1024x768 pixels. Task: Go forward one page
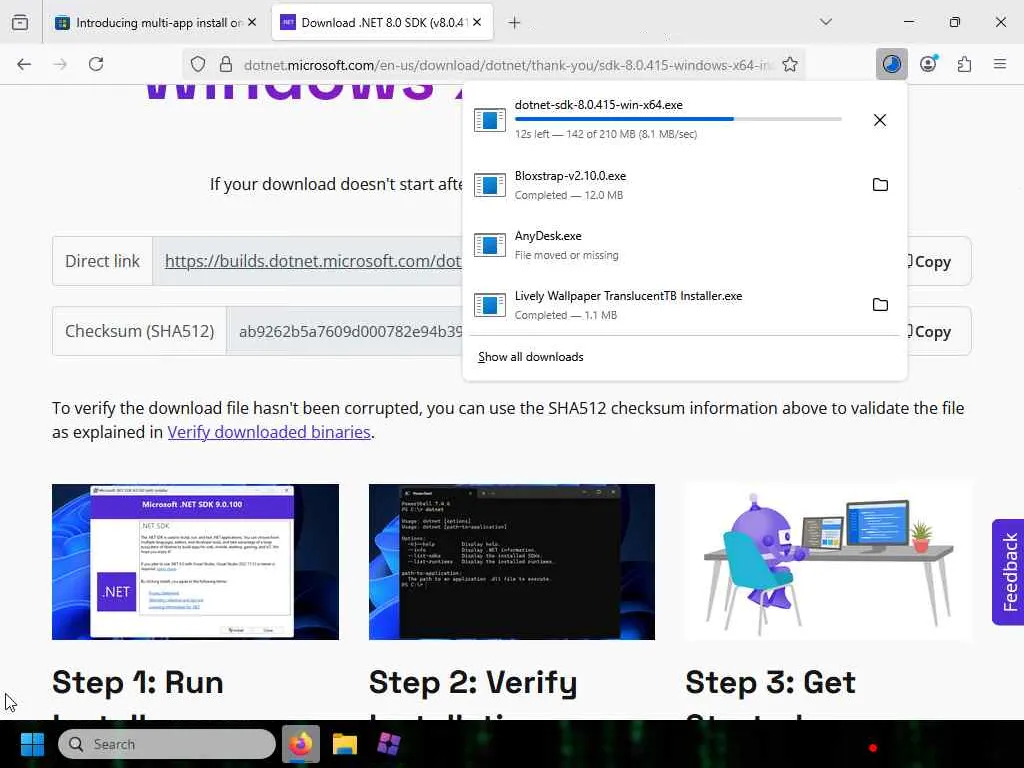point(60,64)
